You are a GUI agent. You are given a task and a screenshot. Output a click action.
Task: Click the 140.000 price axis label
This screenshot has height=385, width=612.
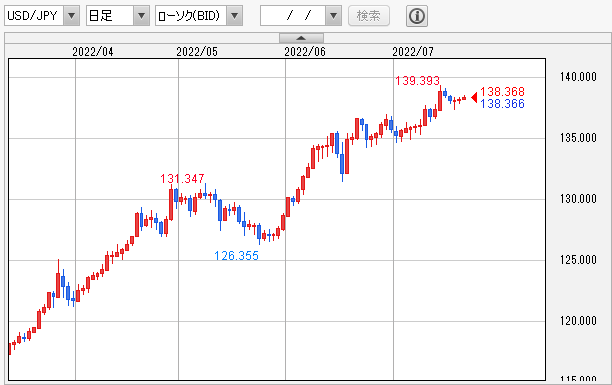(578, 77)
